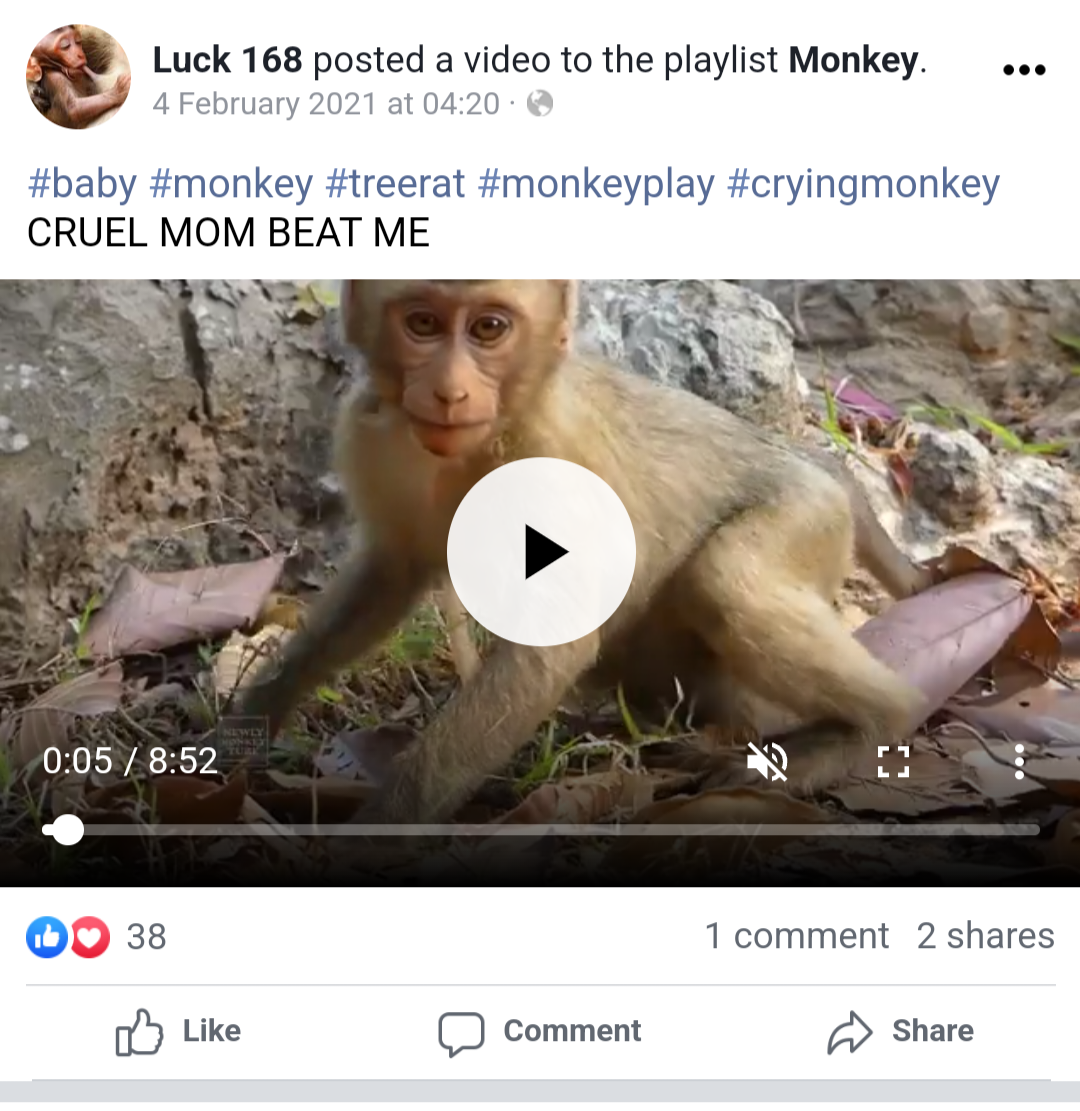Like the post with thumbs-up button
Image resolution: width=1080 pixels, height=1111 pixels.
click(178, 1032)
